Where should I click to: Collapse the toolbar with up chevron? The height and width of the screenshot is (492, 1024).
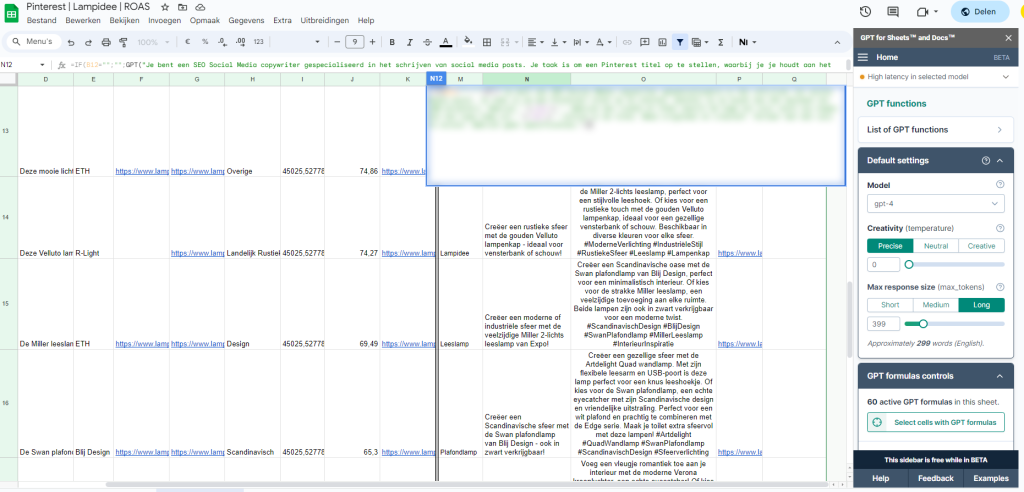(x=838, y=42)
